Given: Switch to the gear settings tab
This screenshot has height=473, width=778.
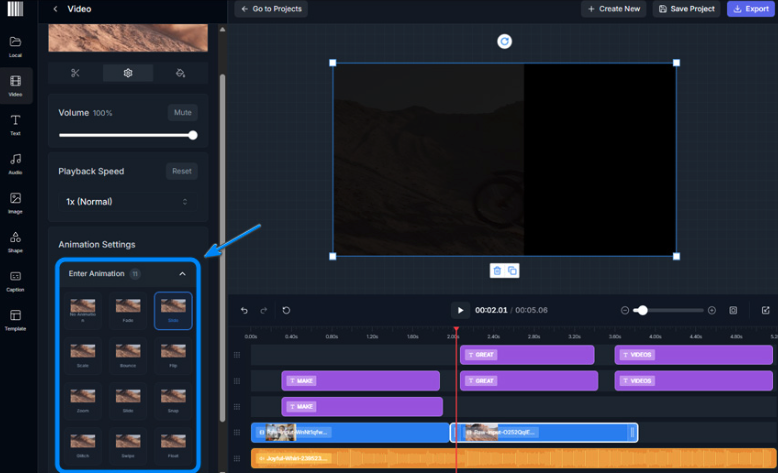Looking at the screenshot, I should click(128, 73).
